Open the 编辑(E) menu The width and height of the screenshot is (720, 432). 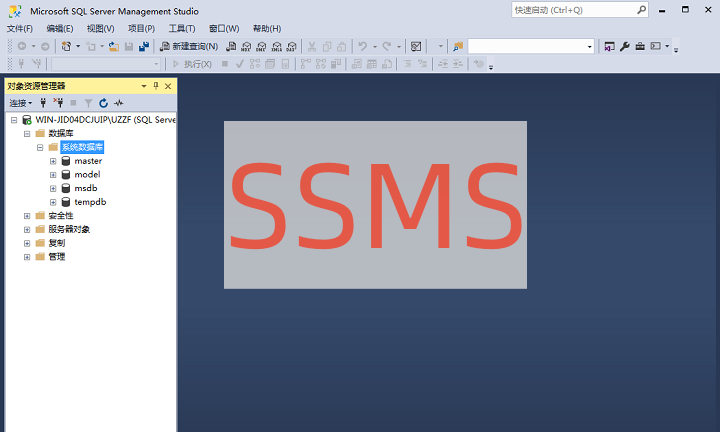[60, 29]
